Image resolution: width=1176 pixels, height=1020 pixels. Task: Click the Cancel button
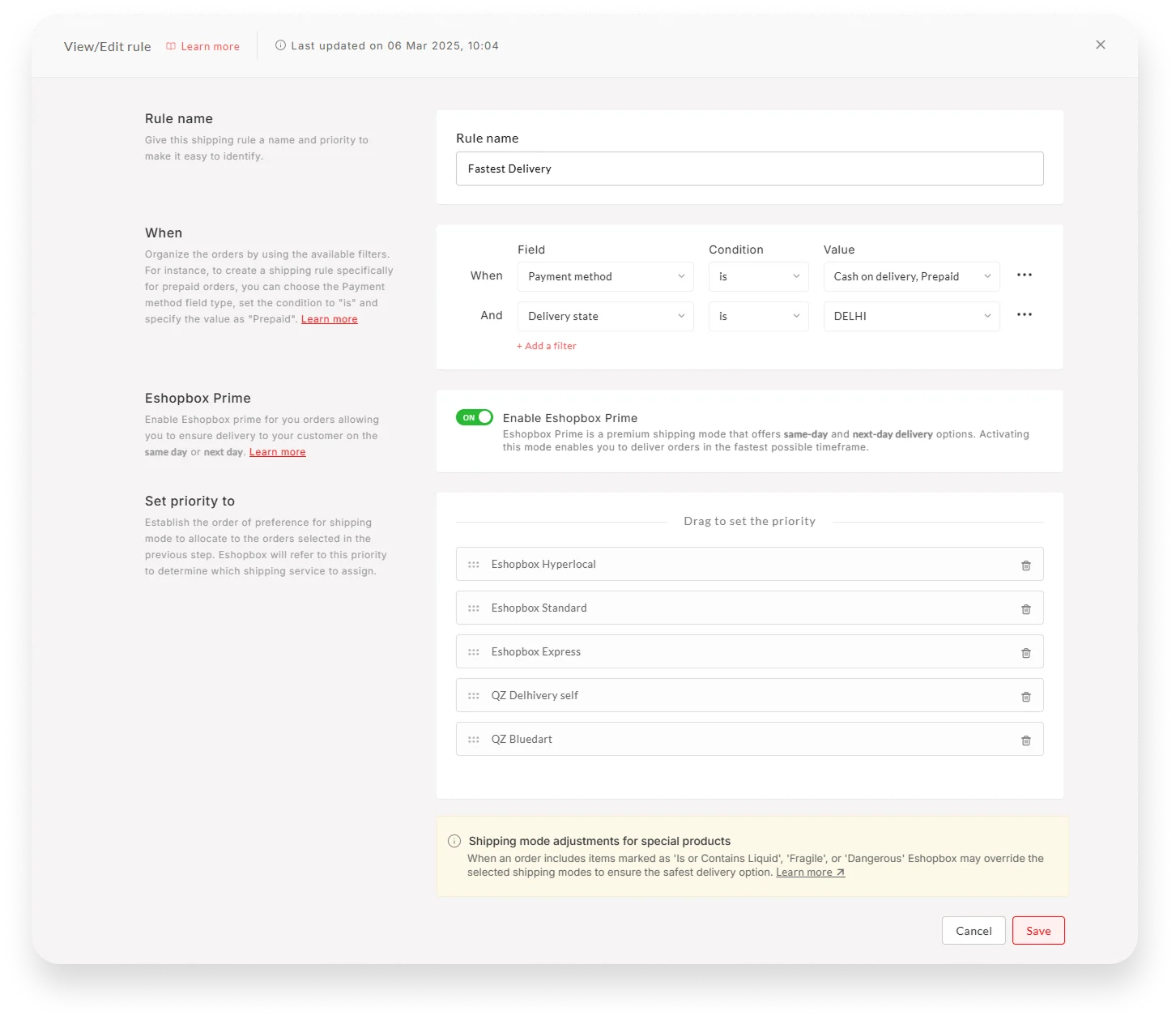[974, 931]
